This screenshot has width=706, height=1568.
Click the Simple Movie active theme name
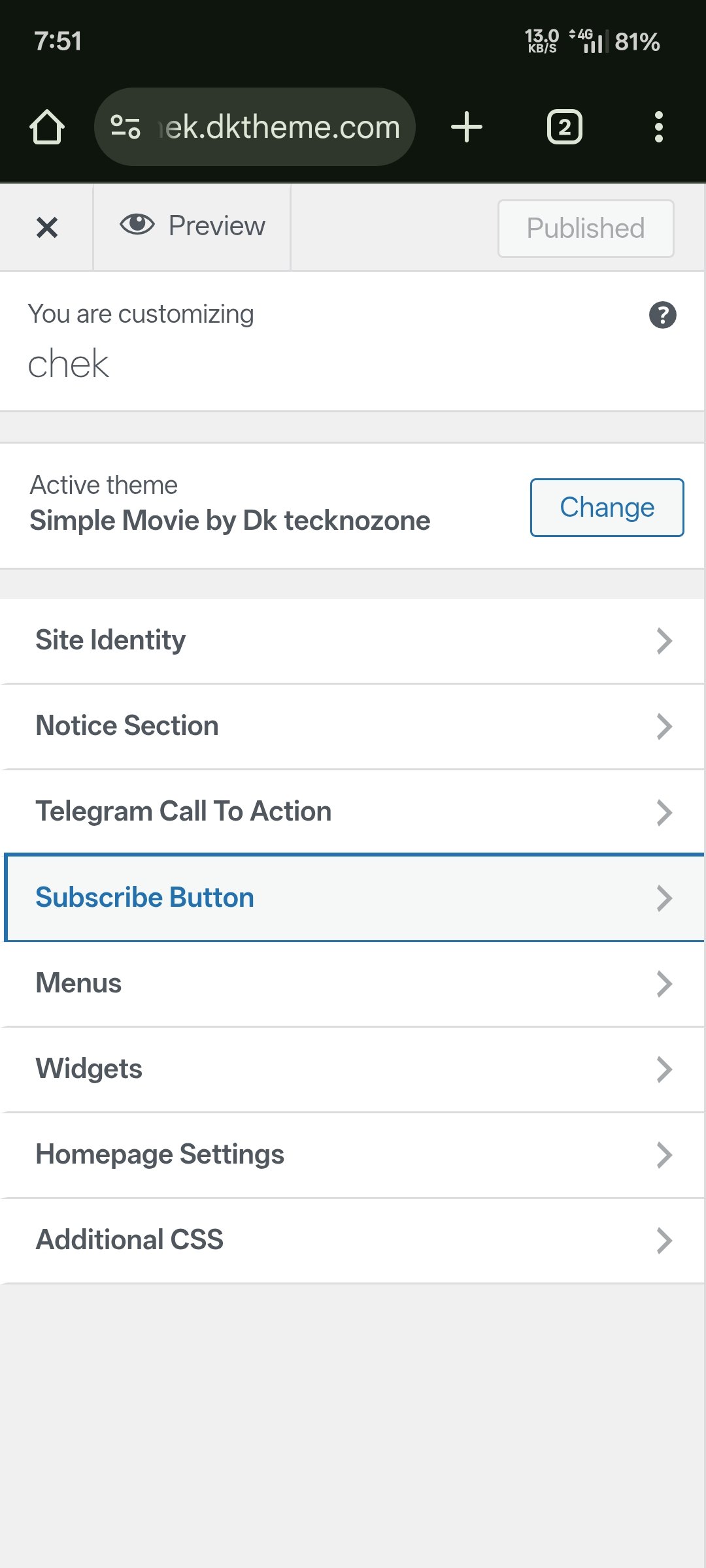coord(229,521)
